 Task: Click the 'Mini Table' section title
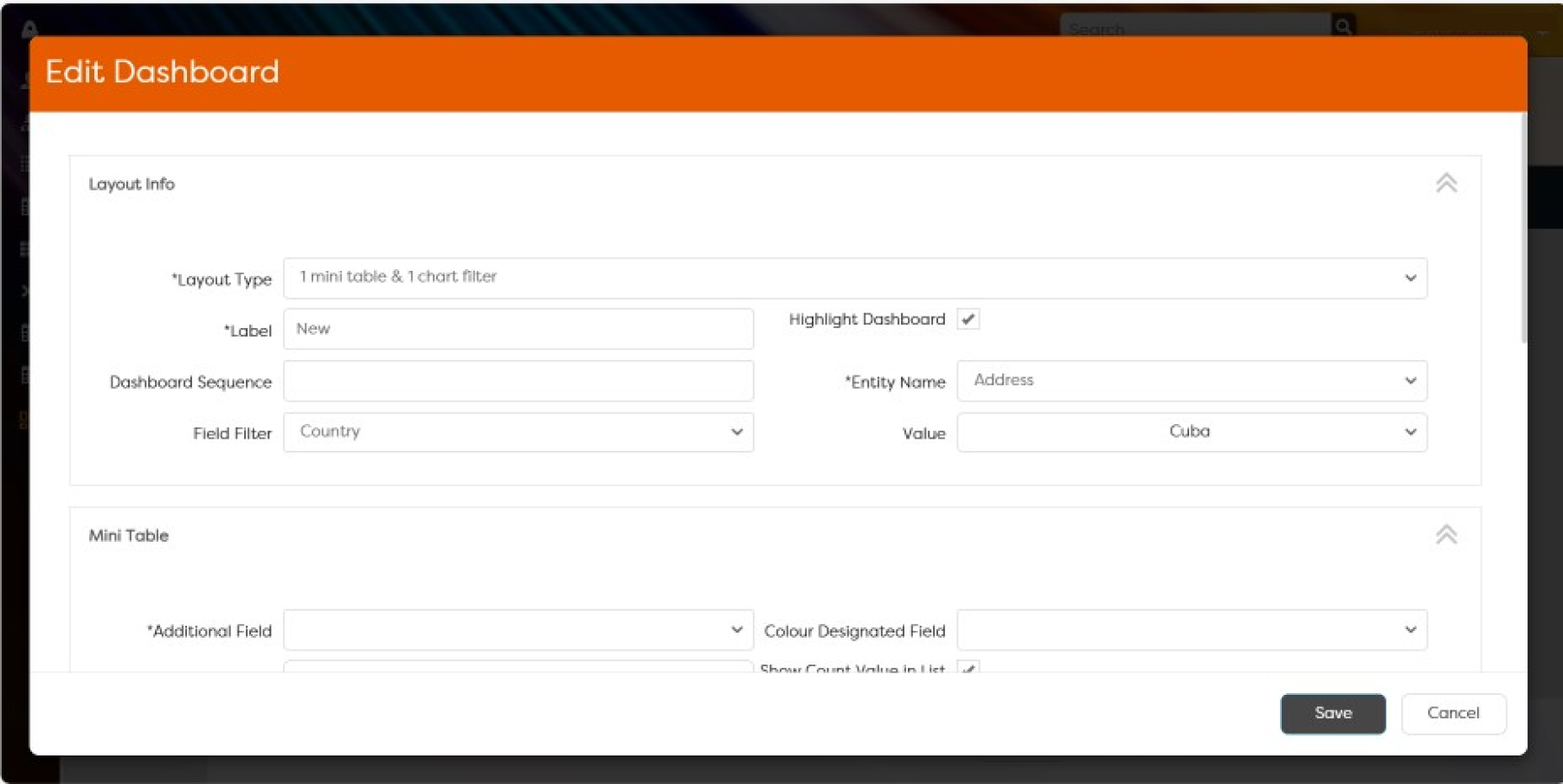click(x=129, y=536)
